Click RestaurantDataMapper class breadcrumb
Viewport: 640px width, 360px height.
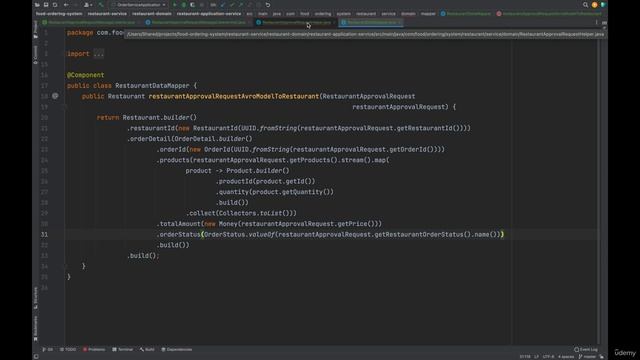[x=465, y=14]
